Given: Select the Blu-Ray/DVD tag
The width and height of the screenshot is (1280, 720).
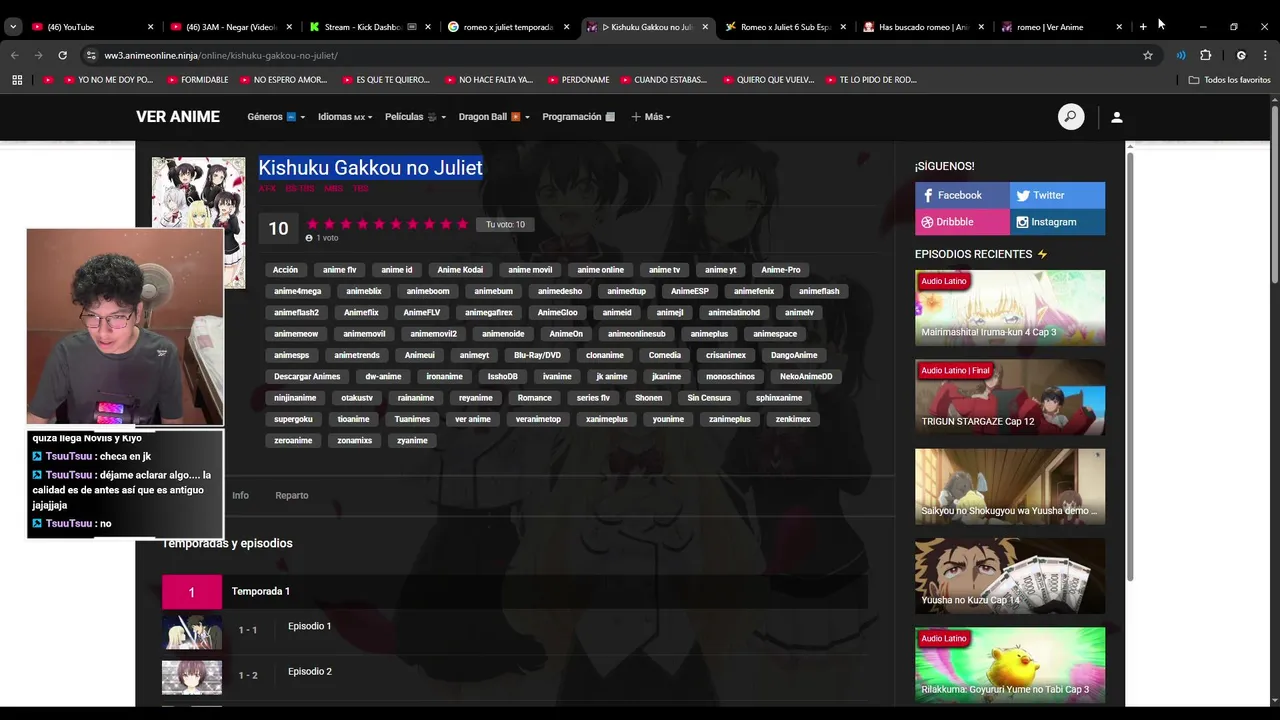Looking at the screenshot, I should [538, 355].
